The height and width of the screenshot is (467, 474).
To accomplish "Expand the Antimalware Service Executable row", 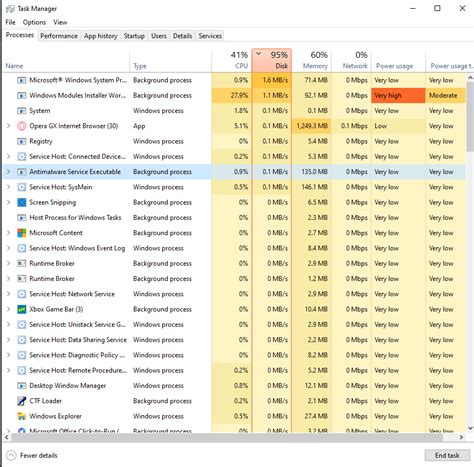I will click(x=9, y=172).
